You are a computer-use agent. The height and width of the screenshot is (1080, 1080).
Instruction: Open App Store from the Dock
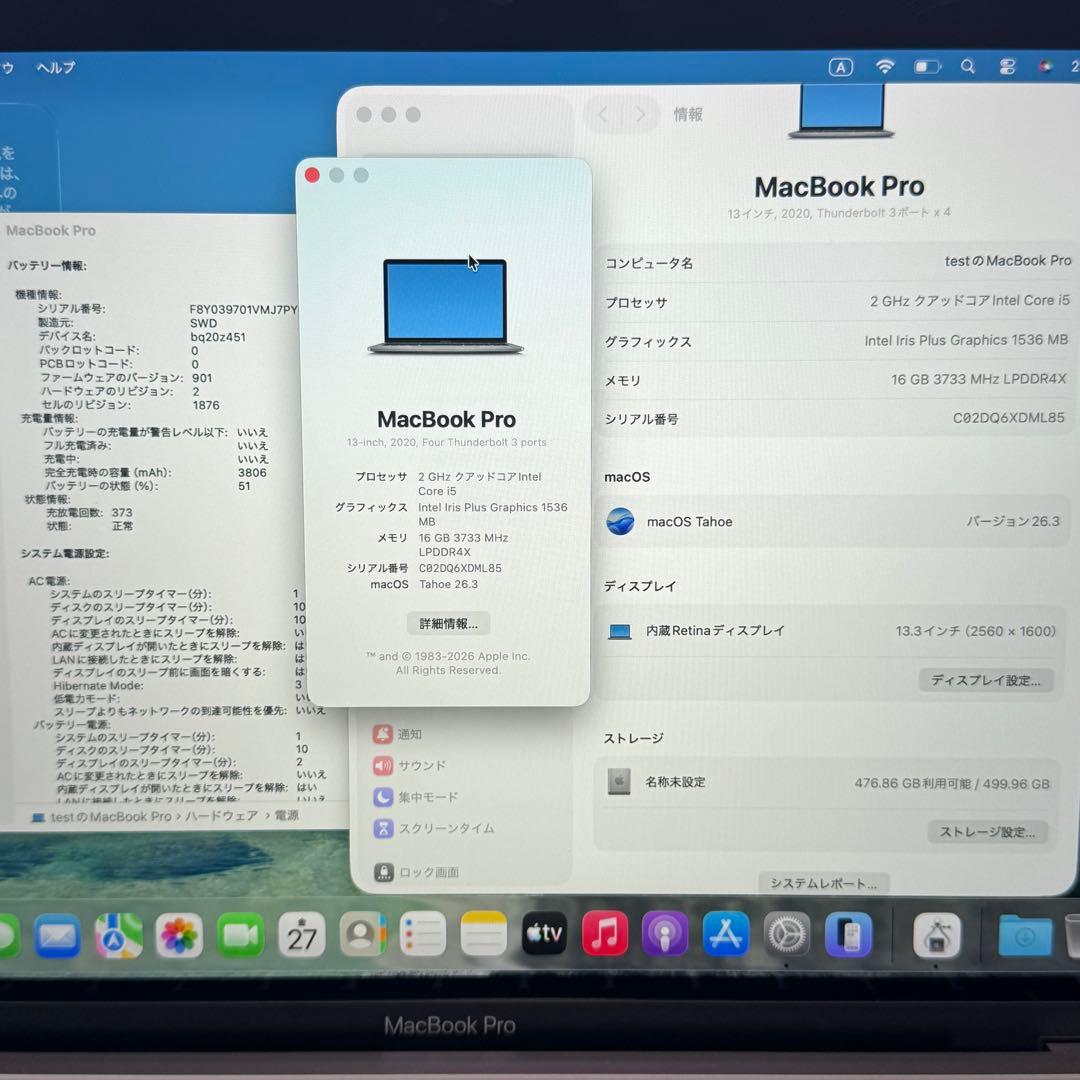coord(726,934)
